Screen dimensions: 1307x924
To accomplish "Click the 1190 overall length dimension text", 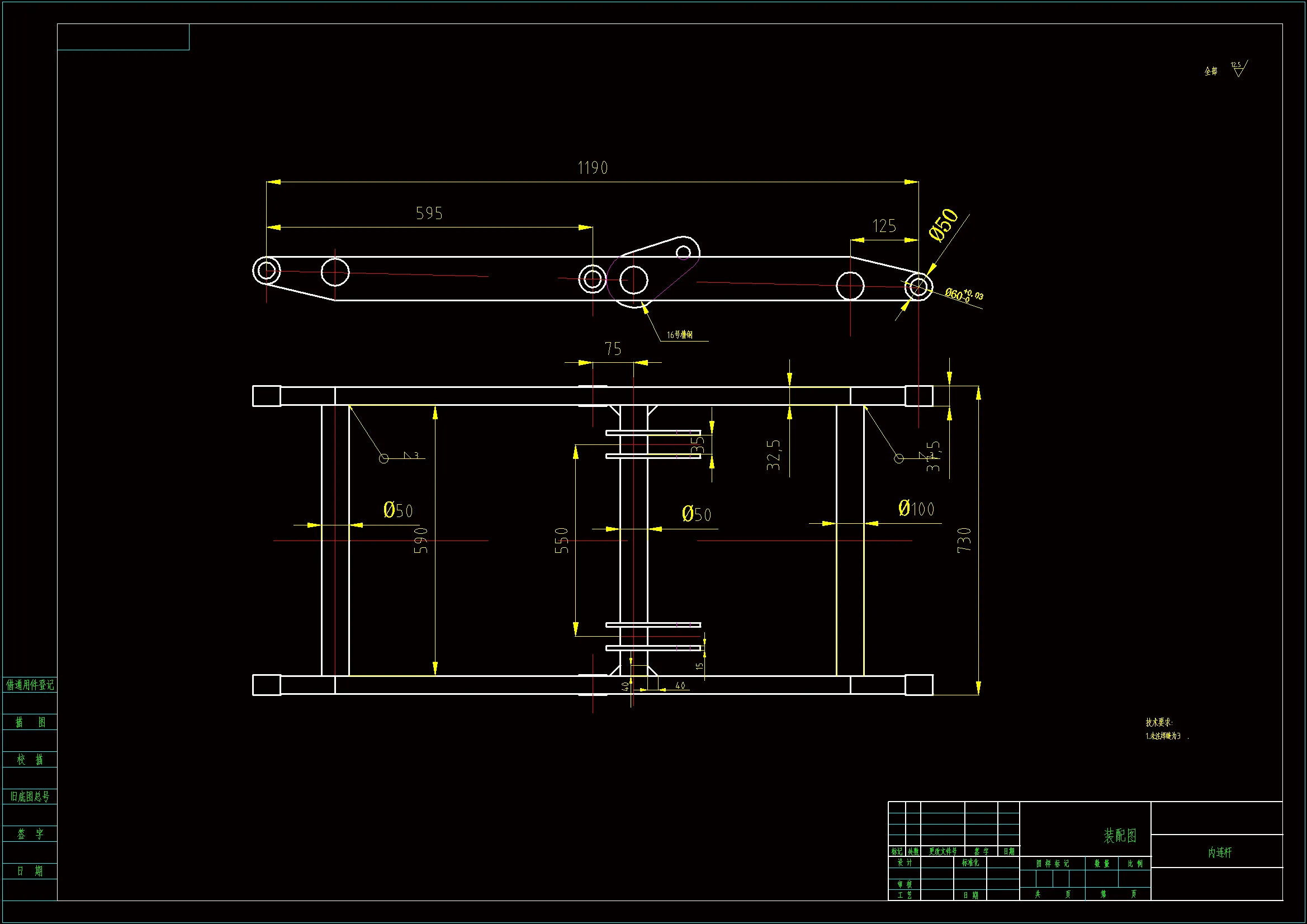I will (x=593, y=168).
